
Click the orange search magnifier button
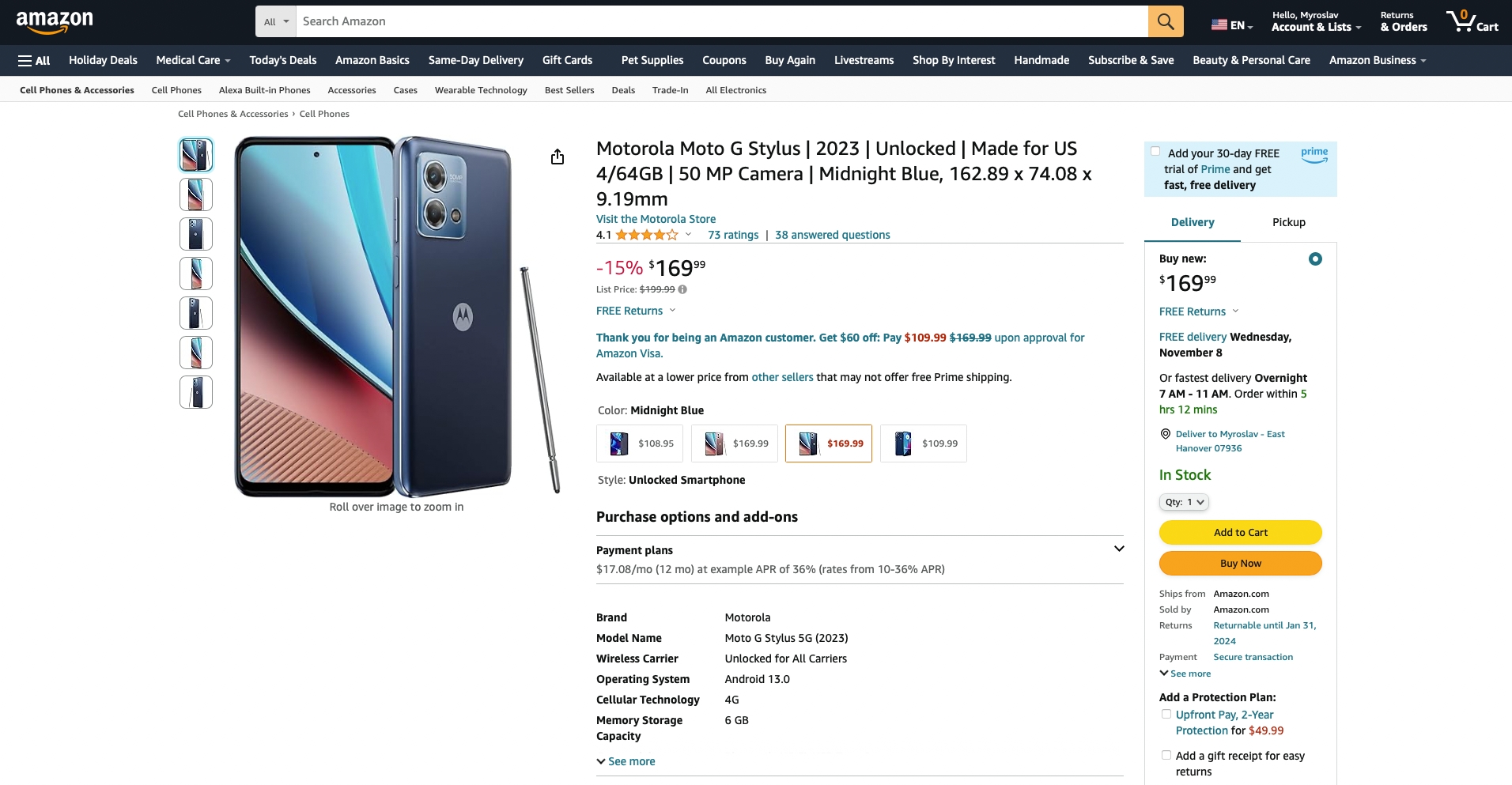point(1165,21)
